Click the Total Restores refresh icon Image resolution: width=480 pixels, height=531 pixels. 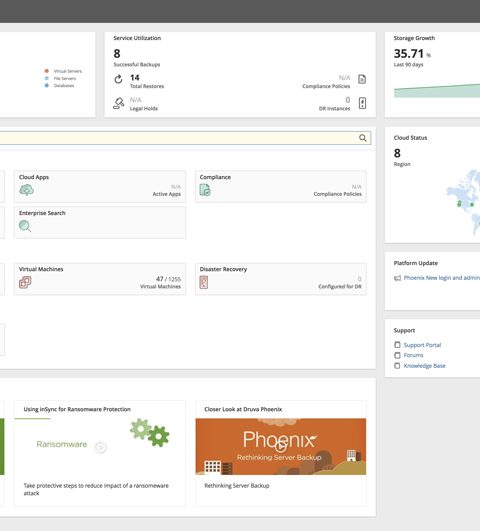point(118,79)
